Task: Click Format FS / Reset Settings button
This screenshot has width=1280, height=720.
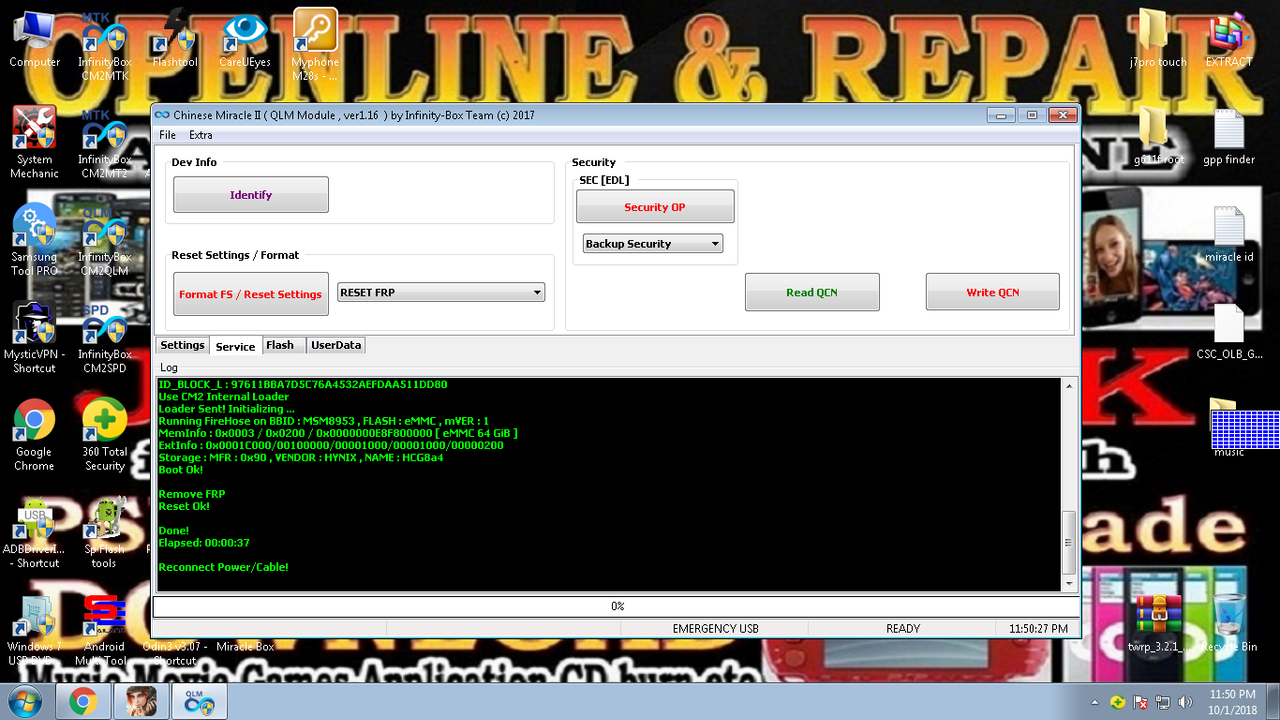Action: (251, 294)
